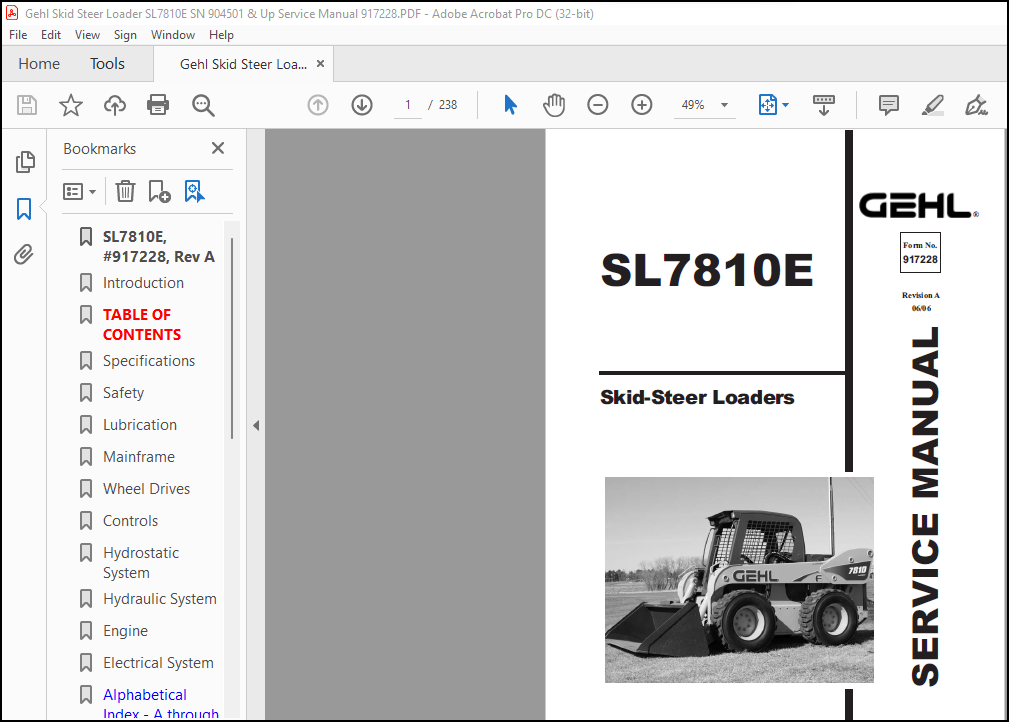This screenshot has height=722, width=1009.
Task: Add a comment sticky note
Action: coord(889,105)
